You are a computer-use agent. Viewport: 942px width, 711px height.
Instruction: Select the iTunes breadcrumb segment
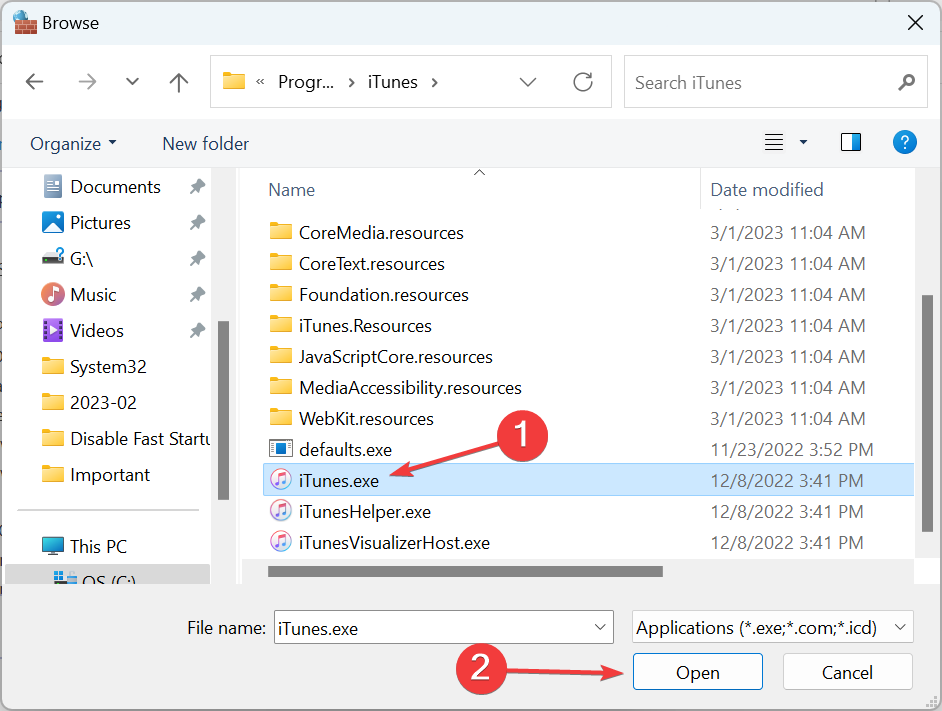[x=392, y=82]
